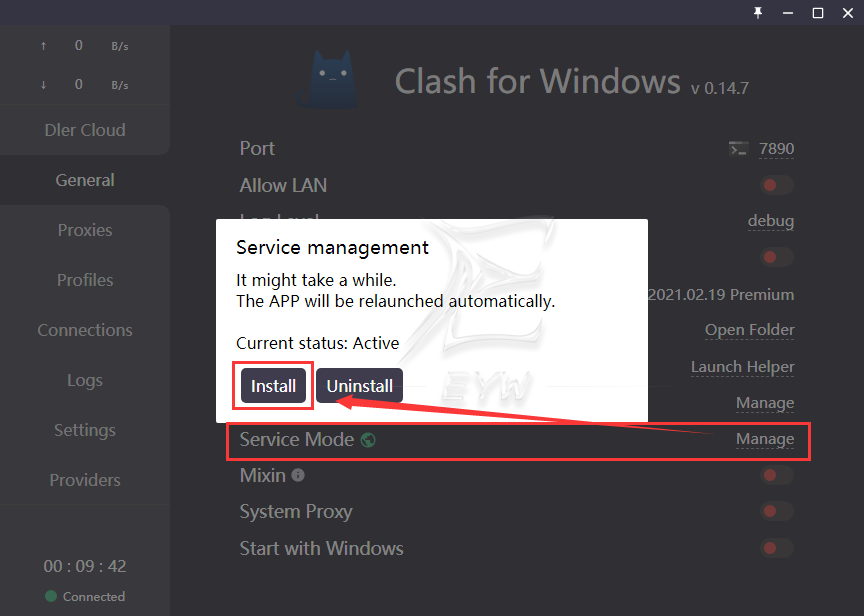The width and height of the screenshot is (864, 616).
Task: Enable Start with Windows toggle
Action: [x=776, y=548]
